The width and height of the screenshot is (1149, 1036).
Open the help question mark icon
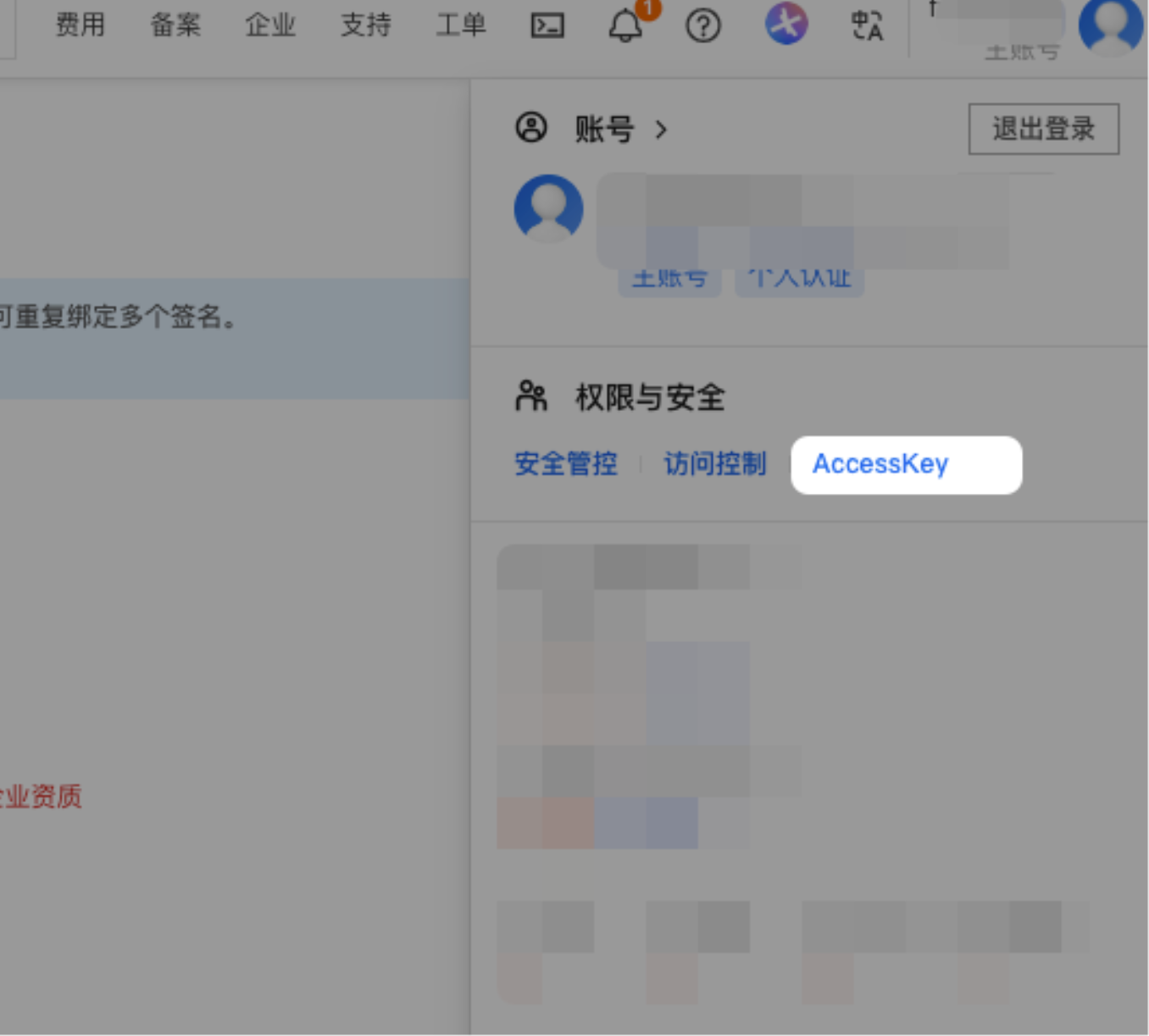click(702, 26)
